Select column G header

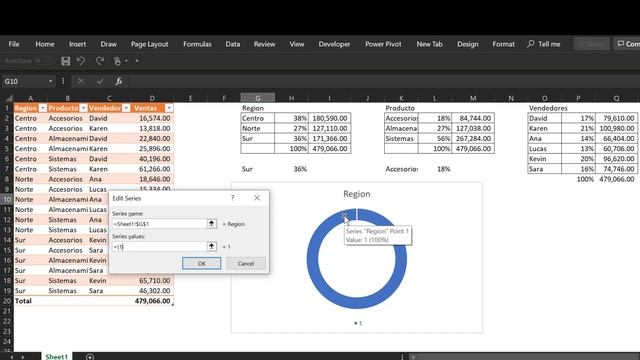(x=258, y=98)
